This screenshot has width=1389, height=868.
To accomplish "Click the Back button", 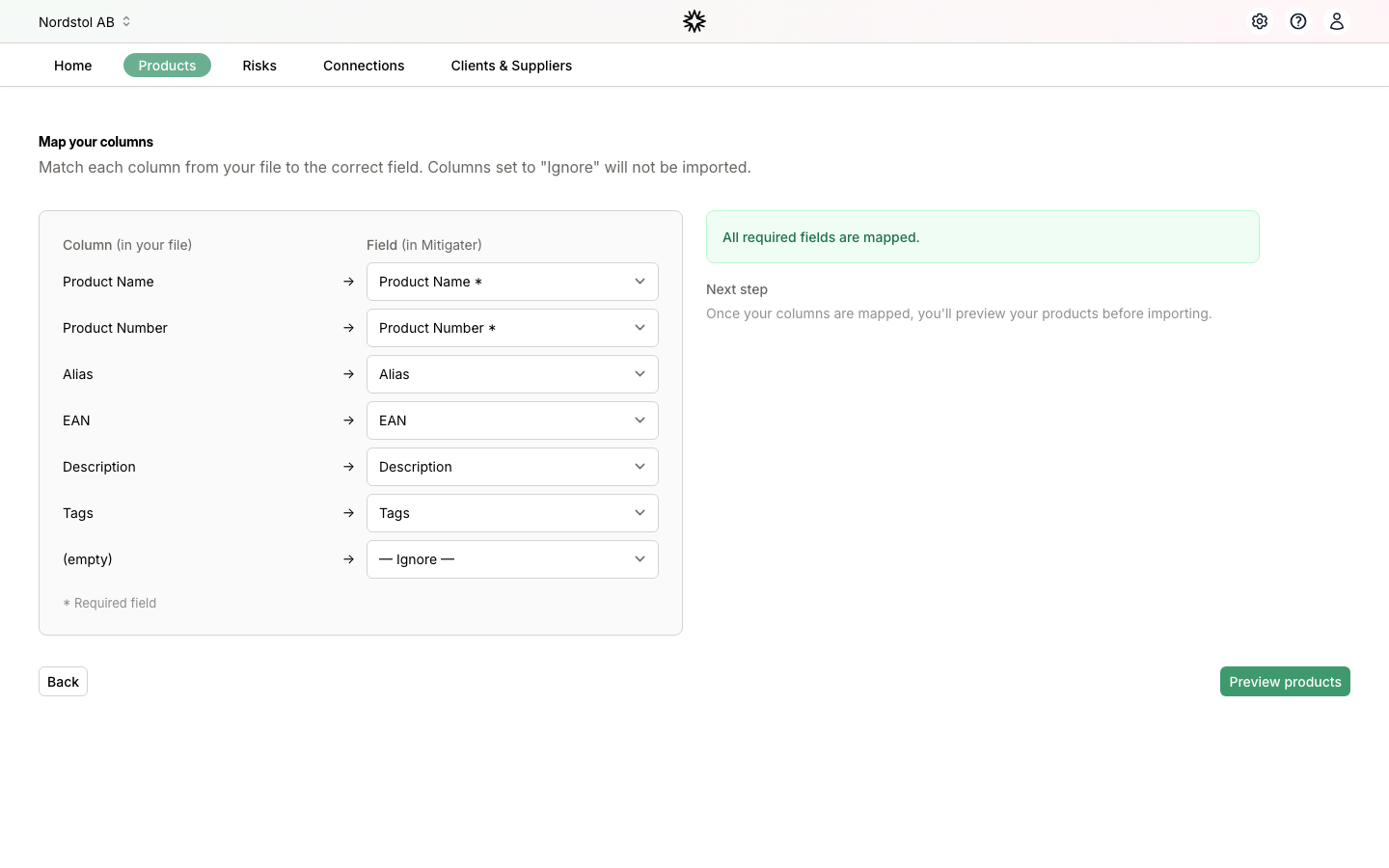I will (63, 682).
